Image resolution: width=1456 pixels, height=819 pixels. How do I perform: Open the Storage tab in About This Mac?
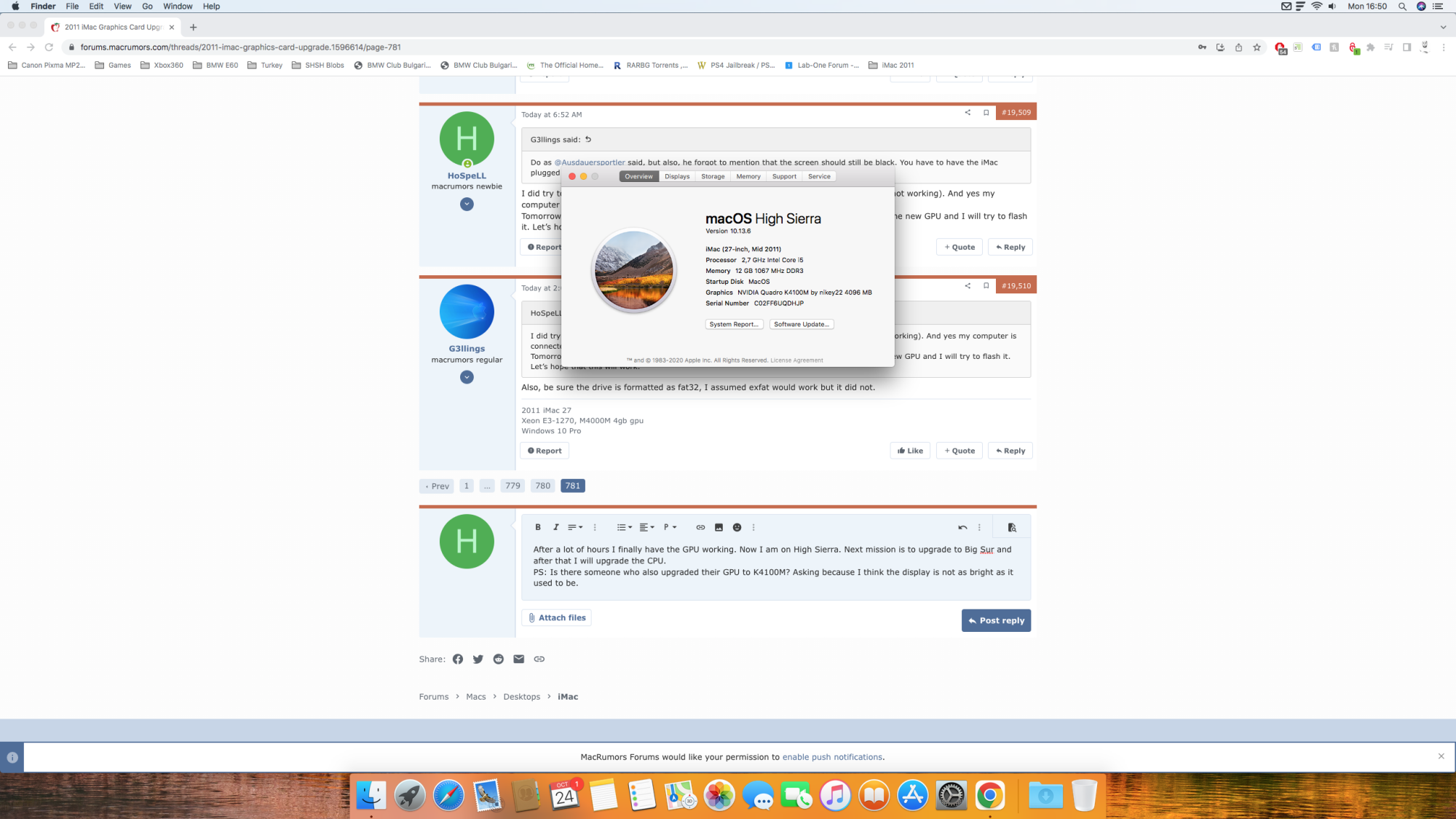713,176
